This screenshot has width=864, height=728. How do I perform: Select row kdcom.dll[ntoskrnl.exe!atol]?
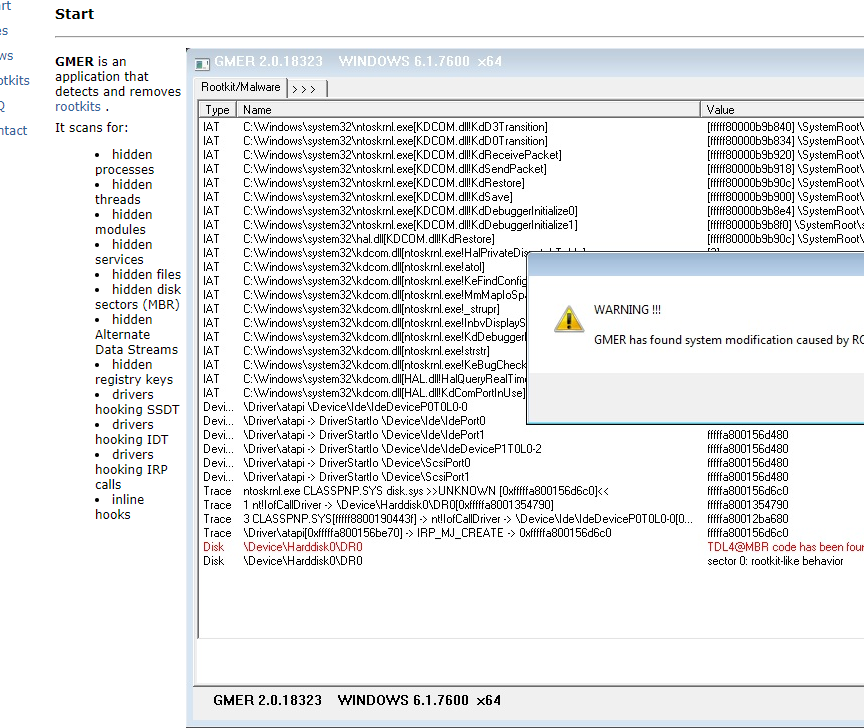click(x=363, y=267)
